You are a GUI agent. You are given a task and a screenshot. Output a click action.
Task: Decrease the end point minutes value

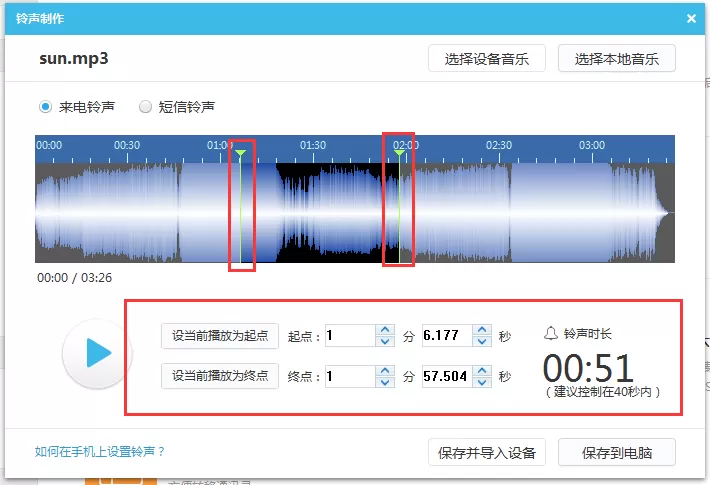[x=385, y=382]
